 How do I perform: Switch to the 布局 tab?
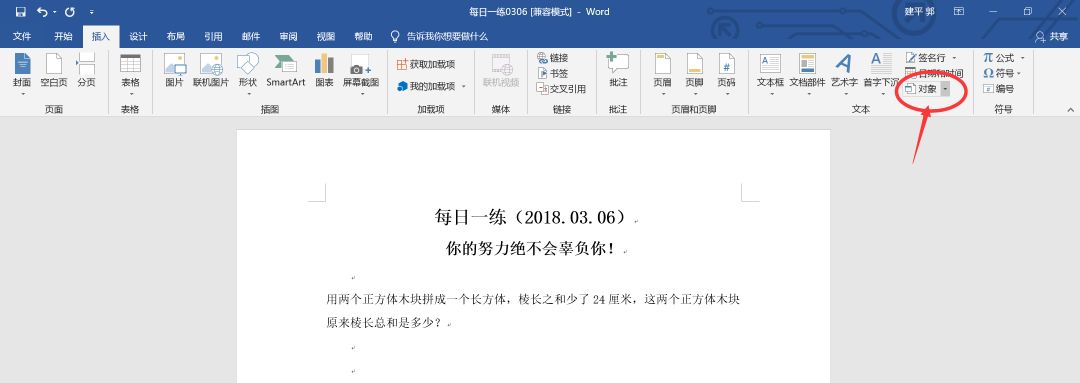coord(176,37)
